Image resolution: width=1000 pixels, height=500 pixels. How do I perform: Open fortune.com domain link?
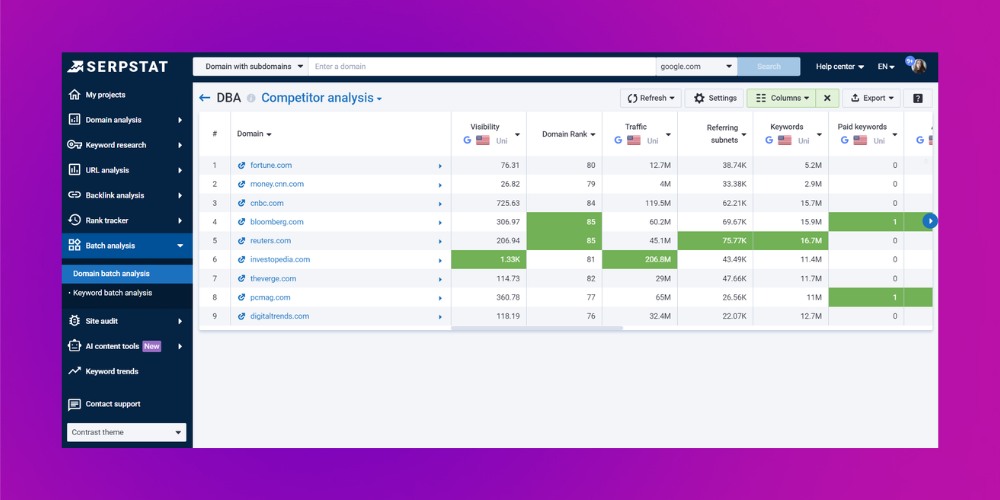(271, 165)
